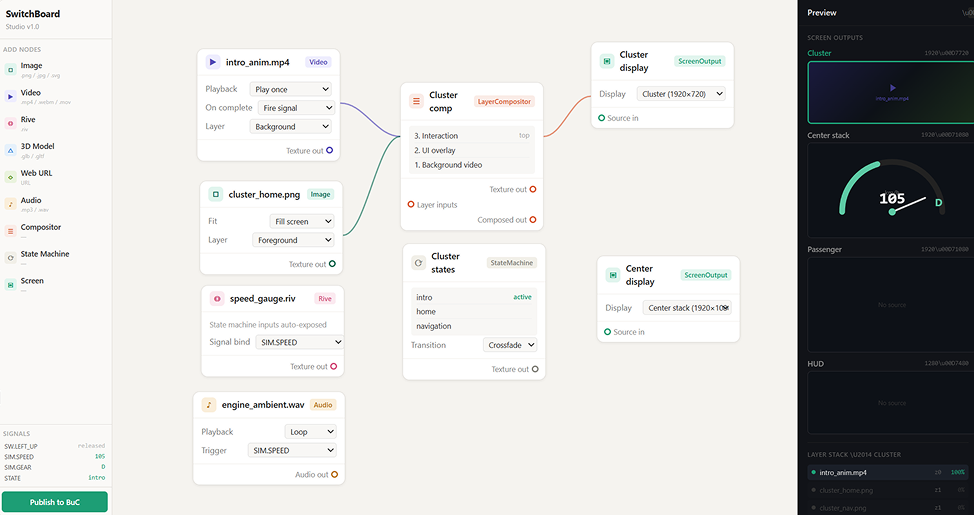
Task: Select the 2. UI overlay layer row
Action: tap(472, 150)
